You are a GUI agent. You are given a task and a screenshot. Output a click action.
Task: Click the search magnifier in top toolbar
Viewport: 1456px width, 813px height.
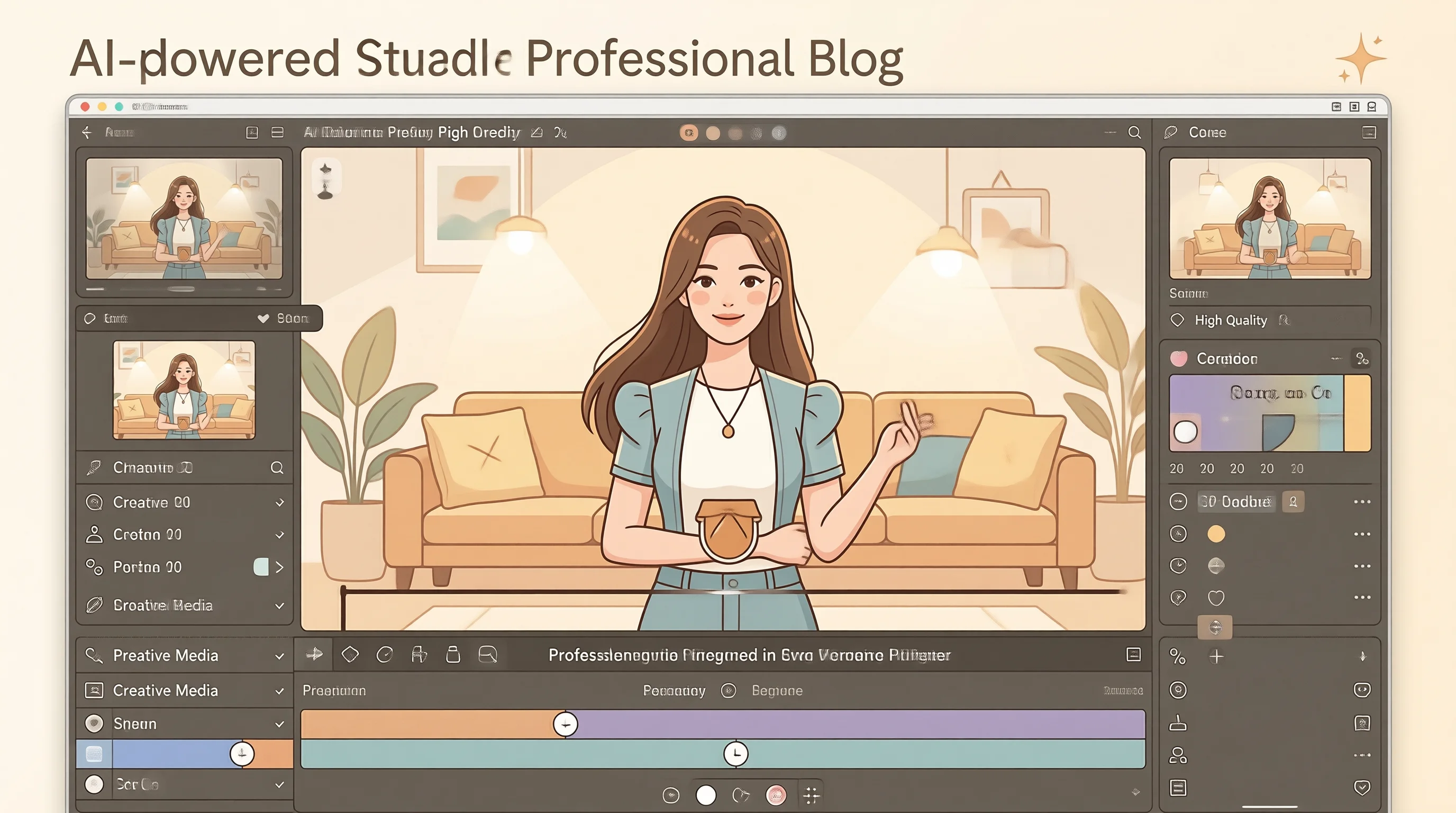click(1134, 132)
